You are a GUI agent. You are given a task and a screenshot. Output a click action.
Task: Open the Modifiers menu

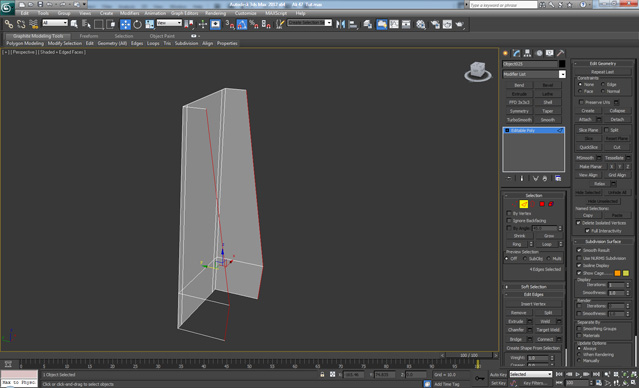coord(130,13)
